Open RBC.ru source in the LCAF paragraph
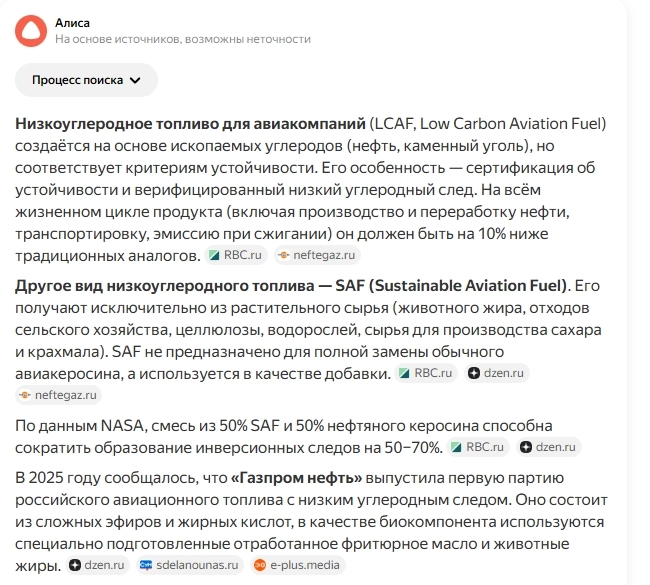Image resolution: width=650 pixels, height=585 pixels. tap(235, 255)
